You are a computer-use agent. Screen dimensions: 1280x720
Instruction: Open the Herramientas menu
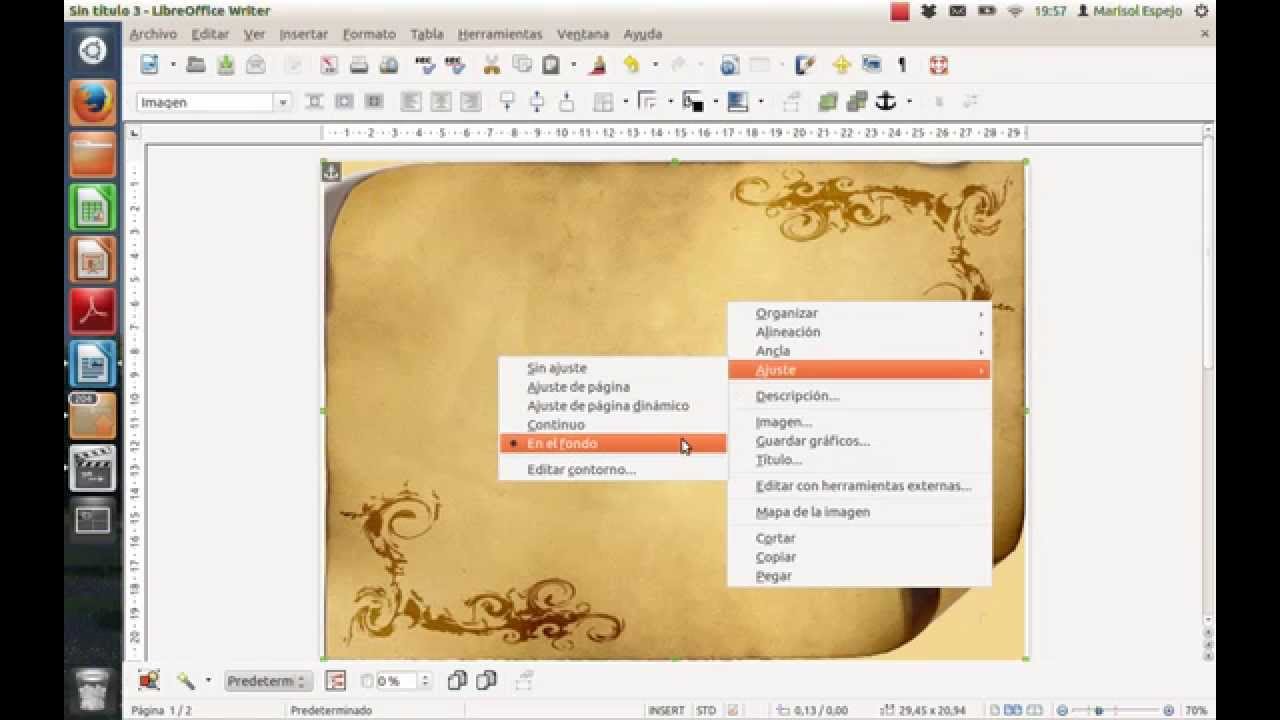click(500, 34)
